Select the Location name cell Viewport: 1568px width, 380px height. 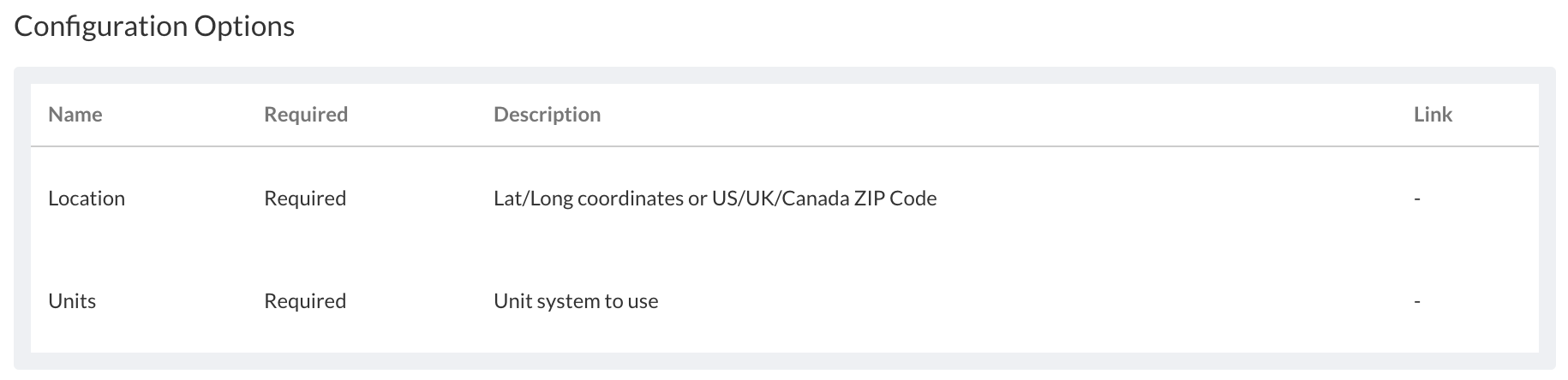(x=87, y=199)
